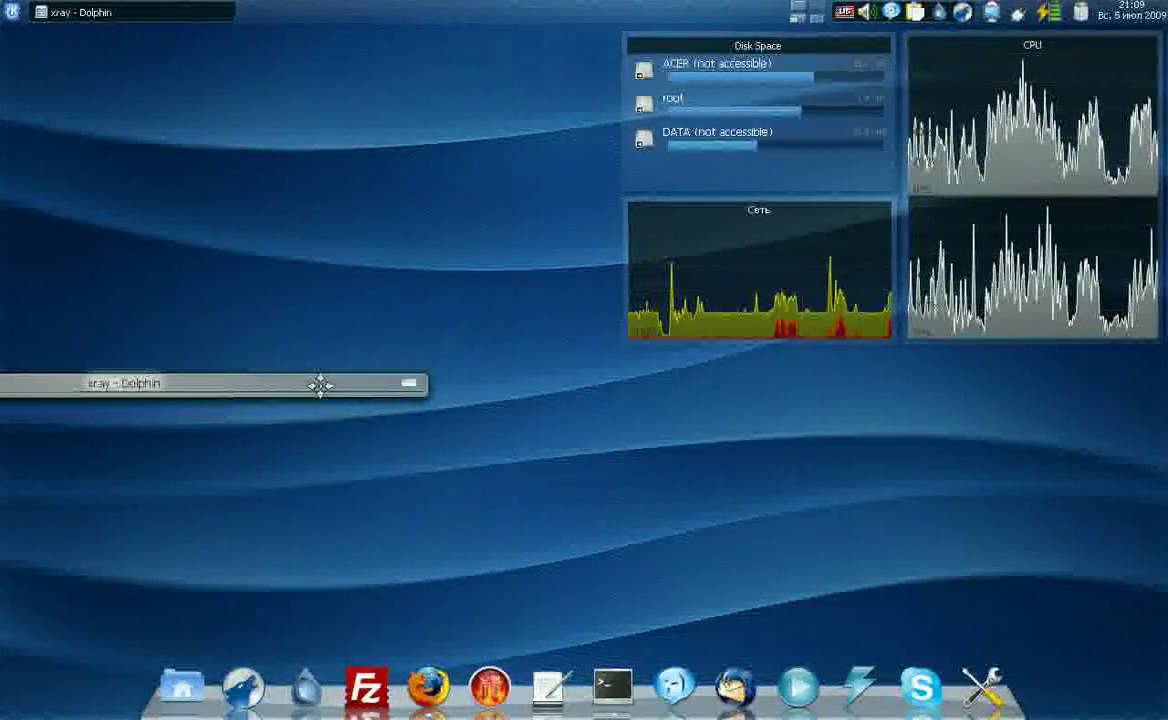This screenshot has height=720, width=1168.
Task: Switch keyboard layout via US tray indicator
Action: click(x=844, y=12)
